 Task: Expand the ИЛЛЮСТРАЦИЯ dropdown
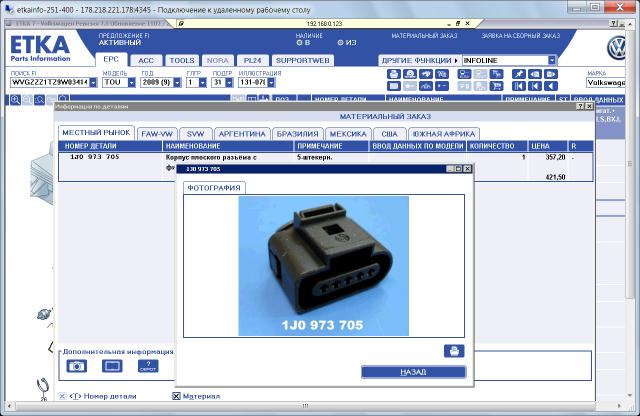pyautogui.click(x=271, y=82)
